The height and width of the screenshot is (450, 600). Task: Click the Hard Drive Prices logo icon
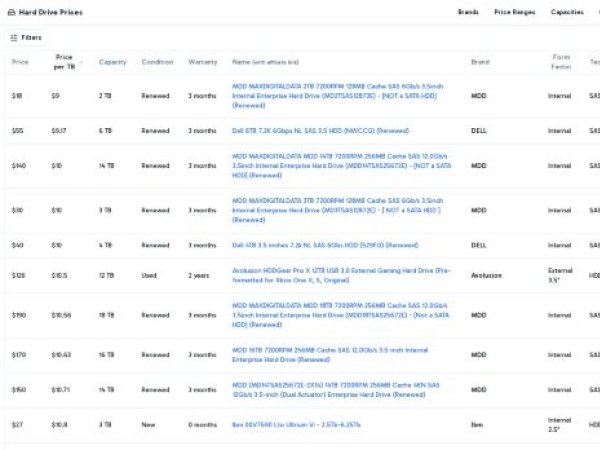(x=12, y=12)
